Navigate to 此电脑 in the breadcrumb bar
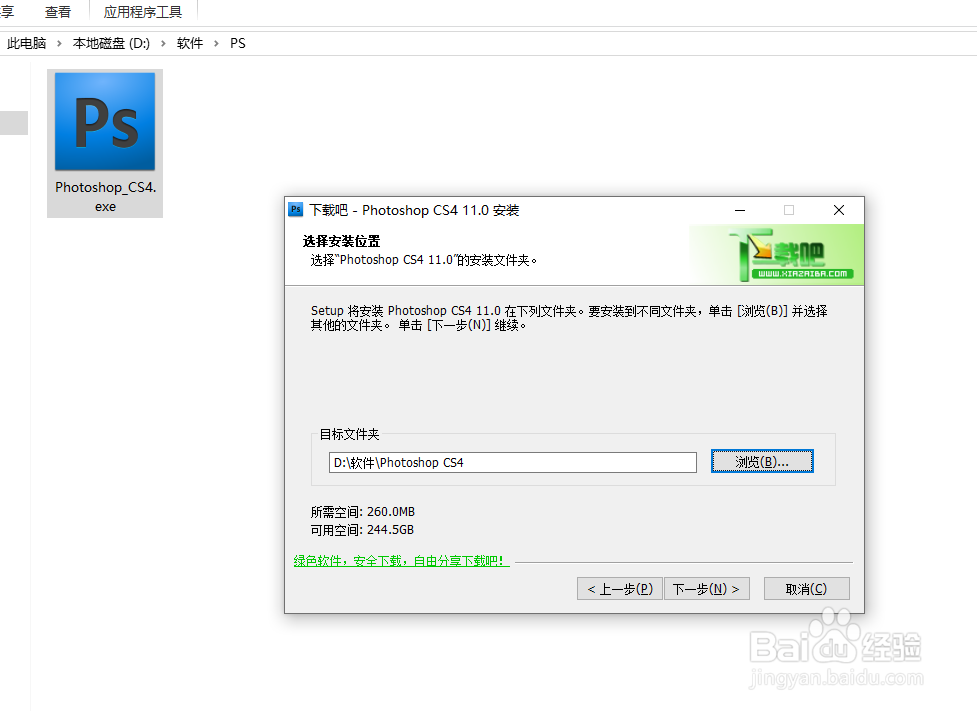 pos(26,43)
